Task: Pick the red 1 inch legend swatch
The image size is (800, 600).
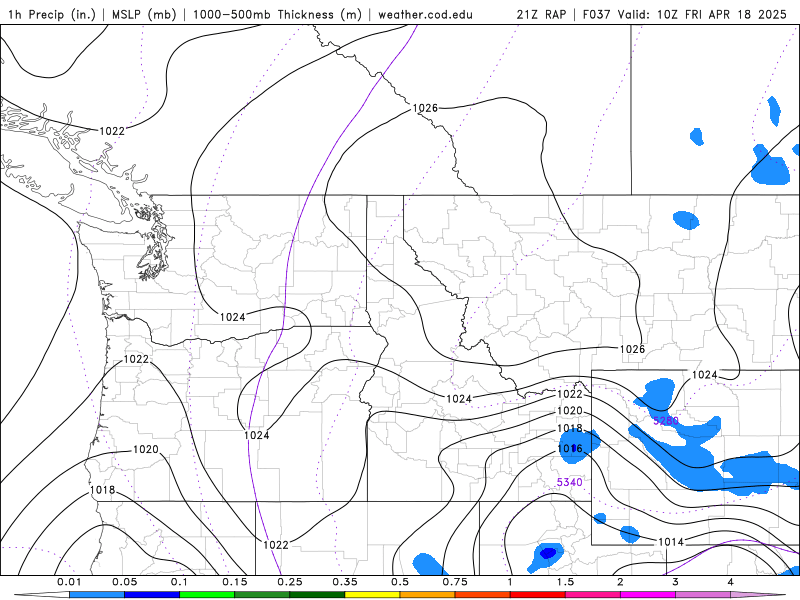Action: pyautogui.click(x=538, y=595)
